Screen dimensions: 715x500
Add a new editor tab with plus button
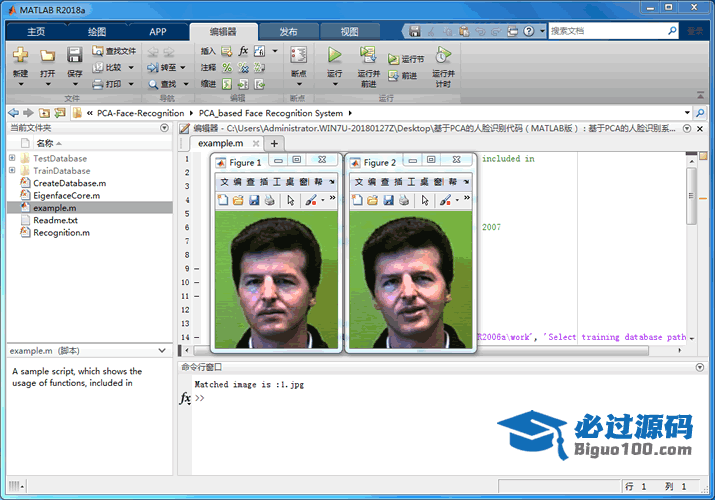275,144
